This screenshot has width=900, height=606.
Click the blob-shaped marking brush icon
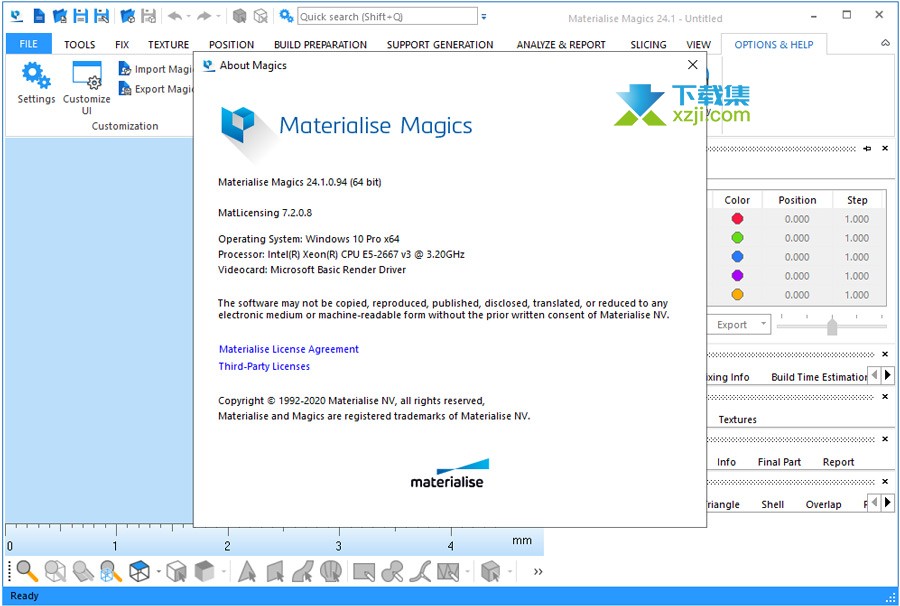[x=392, y=571]
